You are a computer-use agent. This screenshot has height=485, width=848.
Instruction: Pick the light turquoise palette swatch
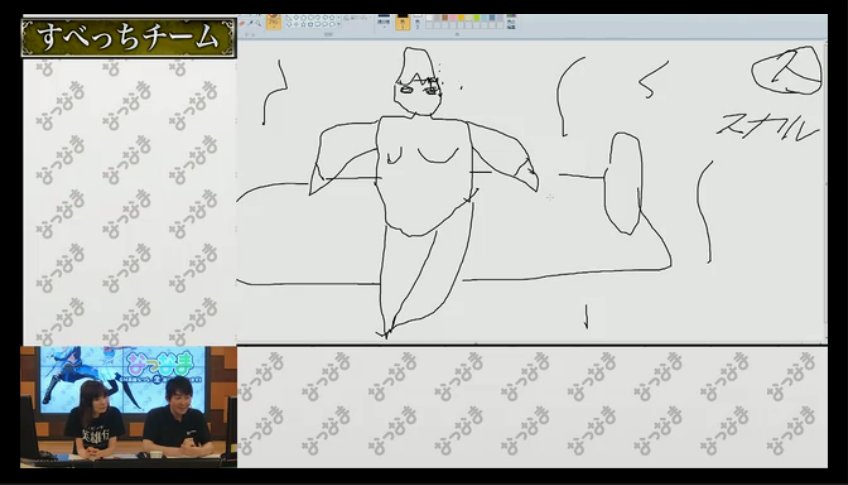[x=484, y=17]
